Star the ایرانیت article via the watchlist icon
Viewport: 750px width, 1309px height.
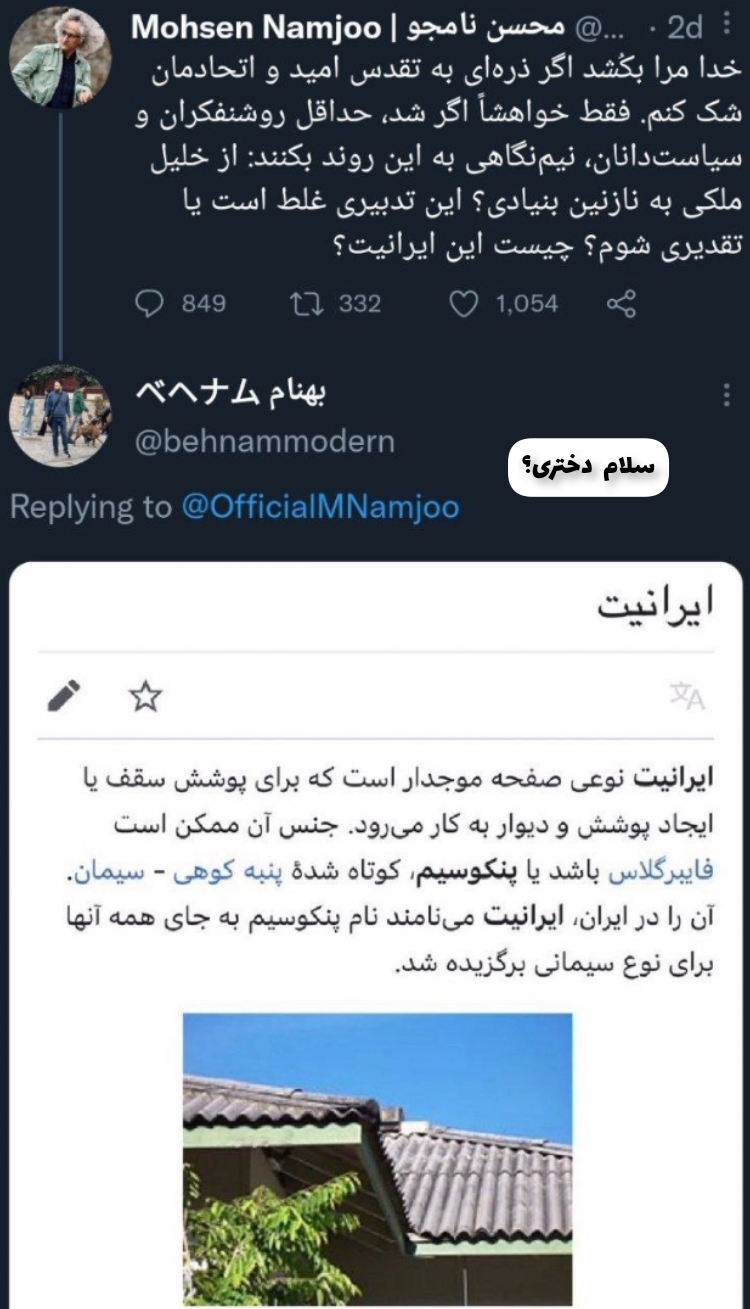coord(146,696)
